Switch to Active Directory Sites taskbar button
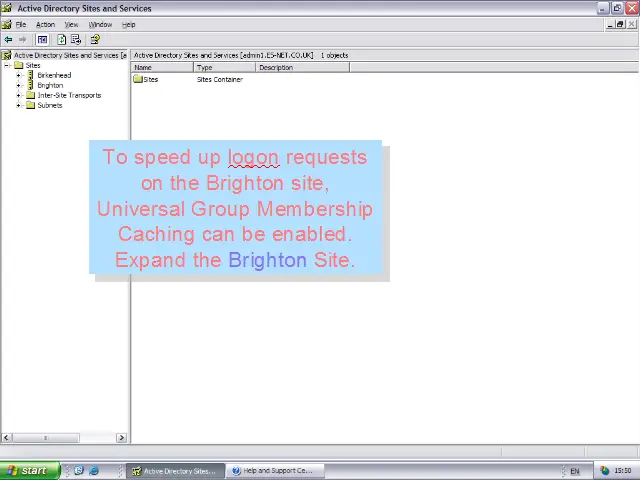Viewport: 640px width, 480px height. pos(176,471)
